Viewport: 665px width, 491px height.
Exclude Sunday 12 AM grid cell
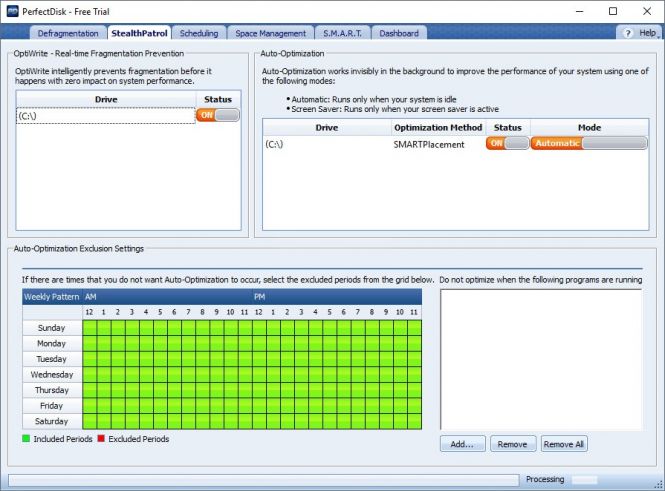pos(89,328)
